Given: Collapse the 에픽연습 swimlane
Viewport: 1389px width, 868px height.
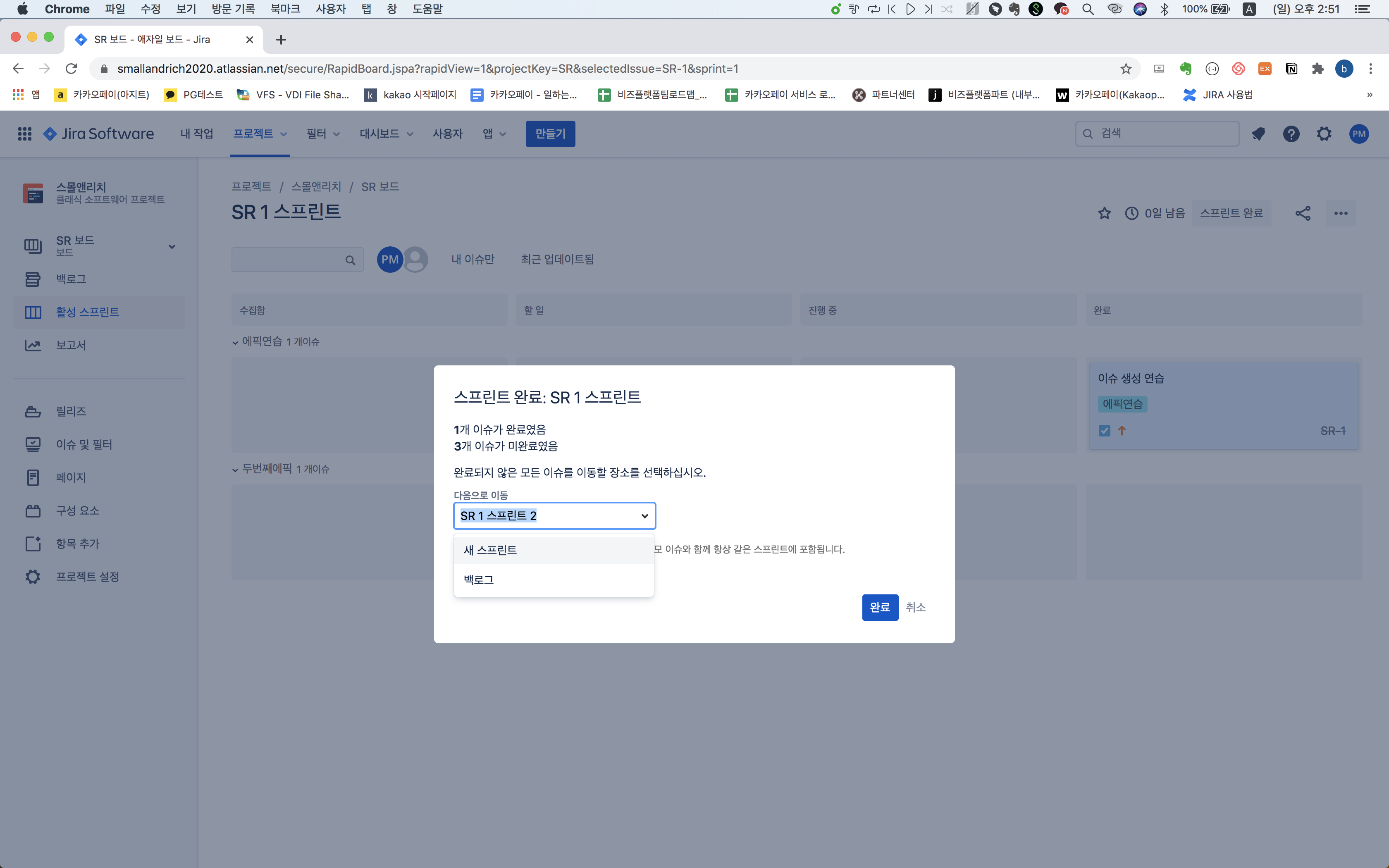Looking at the screenshot, I should click(235, 342).
